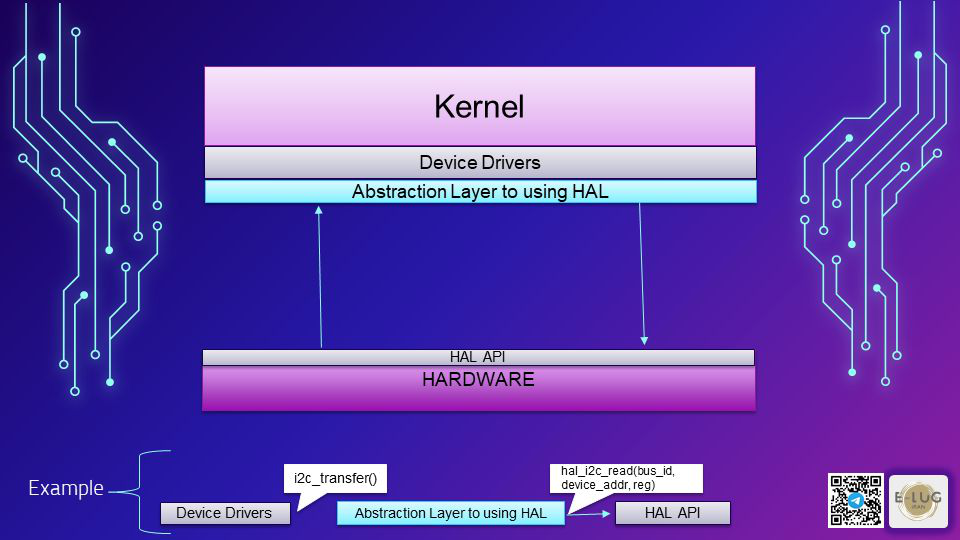
Task: Click the small arrow pointing to bottom HAL API box
Action: pyautogui.click(x=592, y=513)
